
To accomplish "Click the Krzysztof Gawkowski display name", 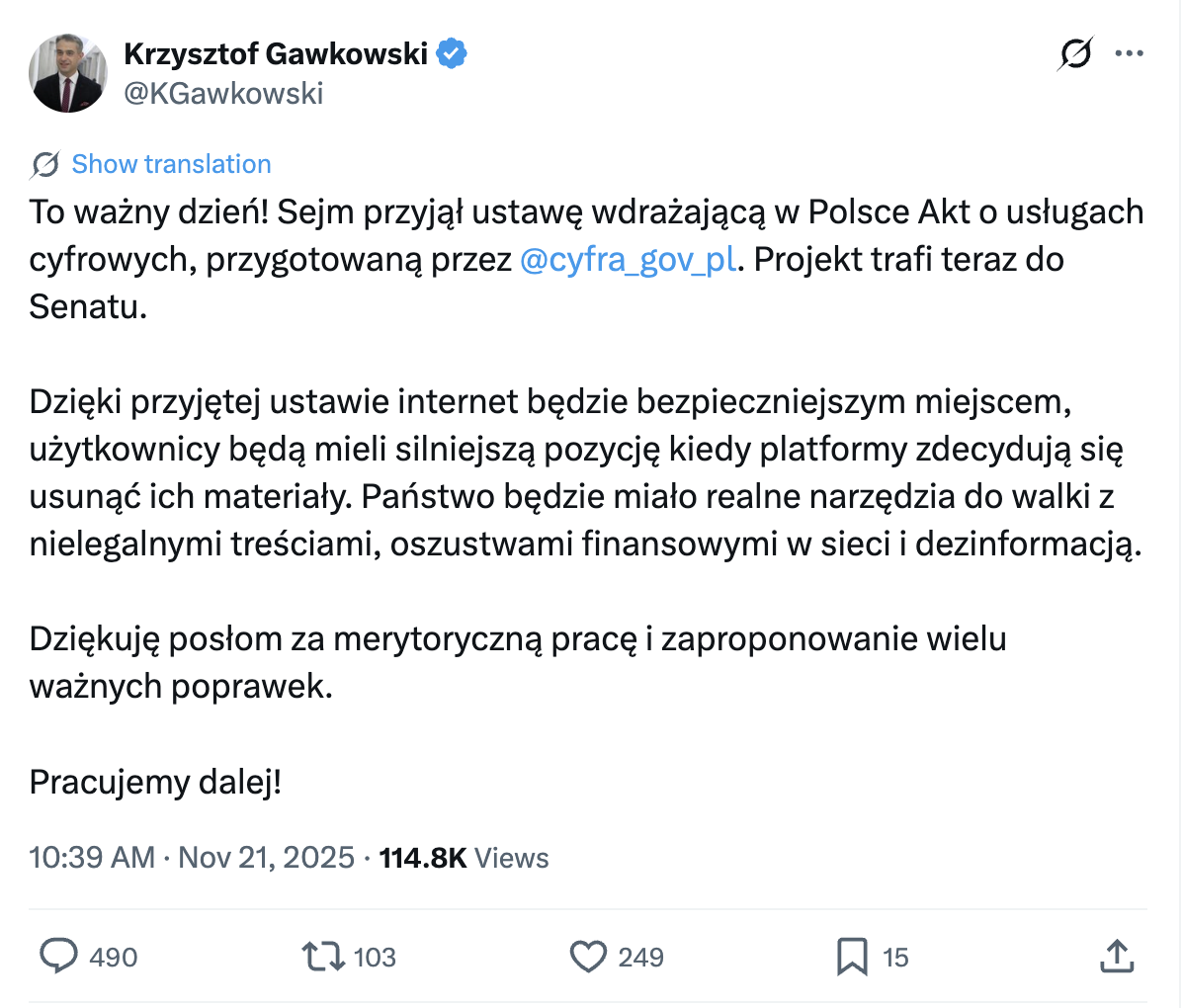I will pyautogui.click(x=276, y=53).
